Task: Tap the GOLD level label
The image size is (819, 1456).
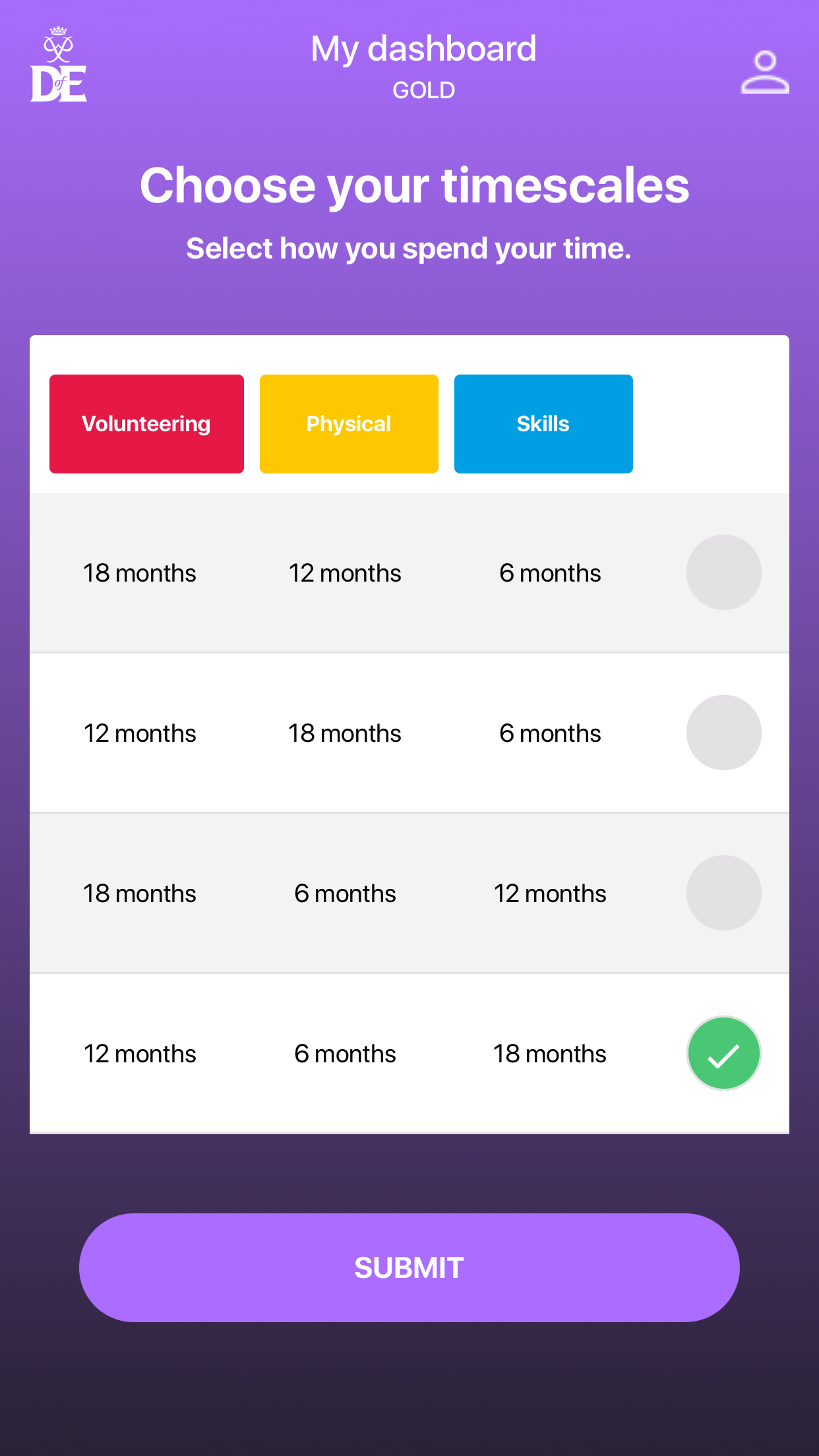Action: pyautogui.click(x=423, y=90)
